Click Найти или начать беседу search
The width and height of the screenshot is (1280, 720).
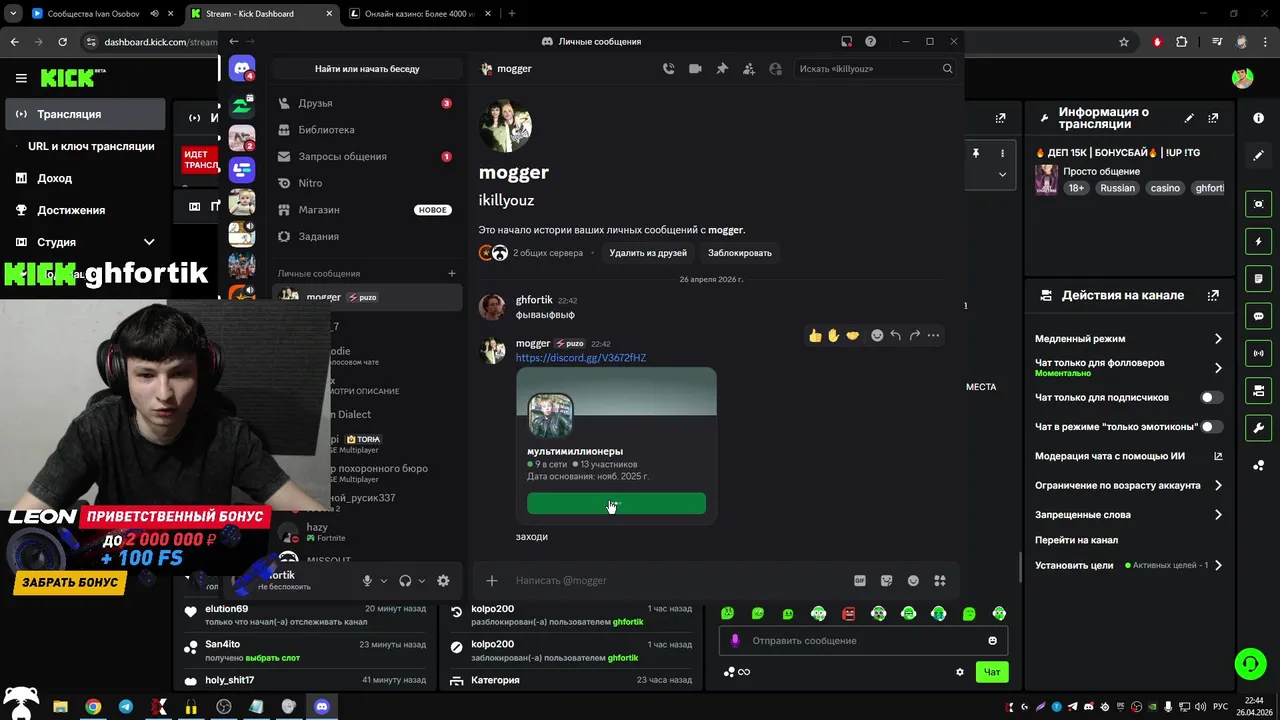coord(367,69)
